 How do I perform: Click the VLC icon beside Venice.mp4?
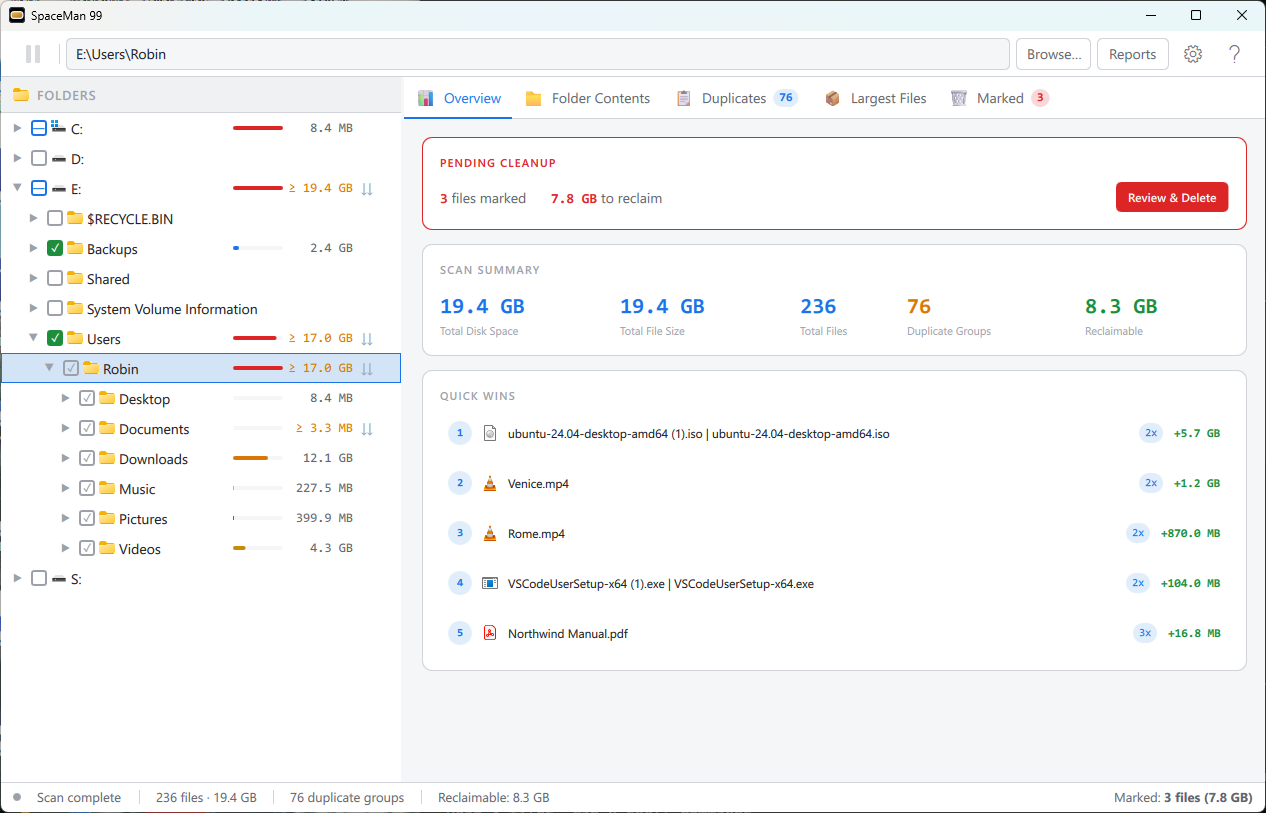coord(489,483)
